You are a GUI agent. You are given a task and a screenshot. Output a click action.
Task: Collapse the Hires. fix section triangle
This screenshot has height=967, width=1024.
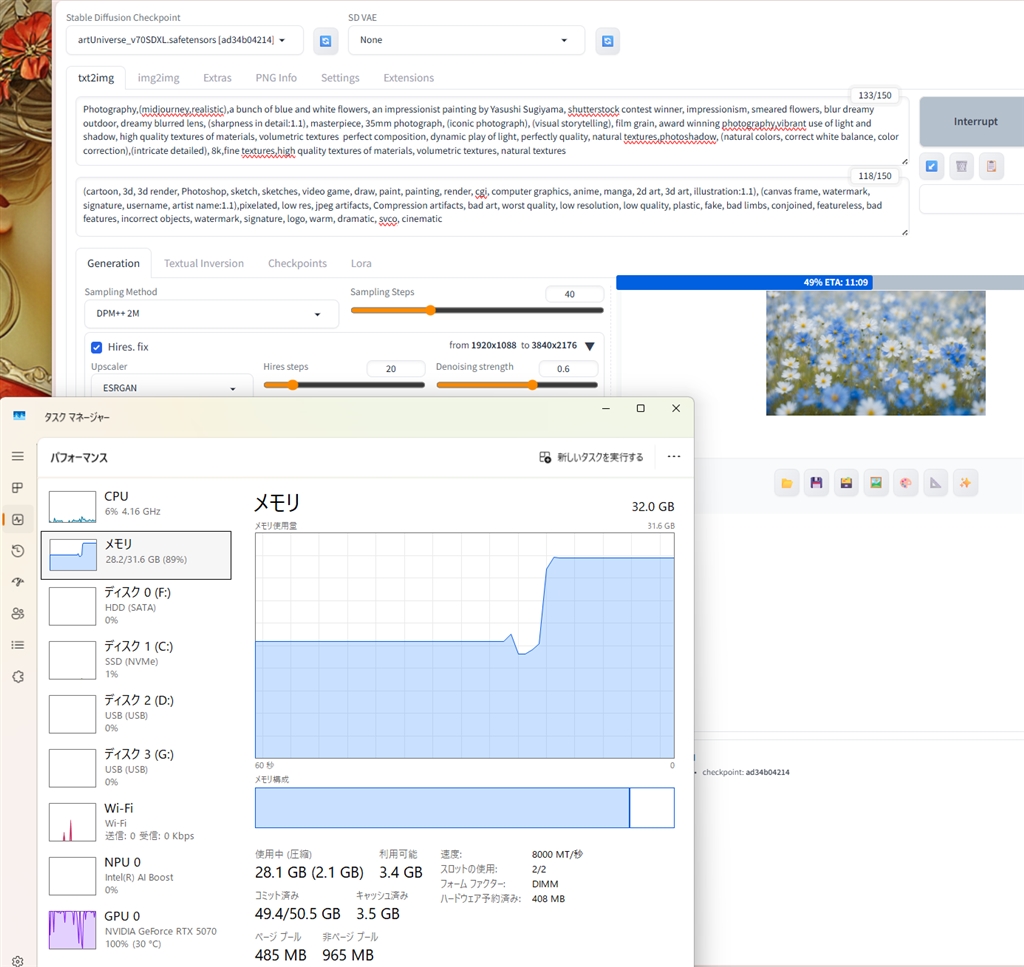click(x=590, y=346)
